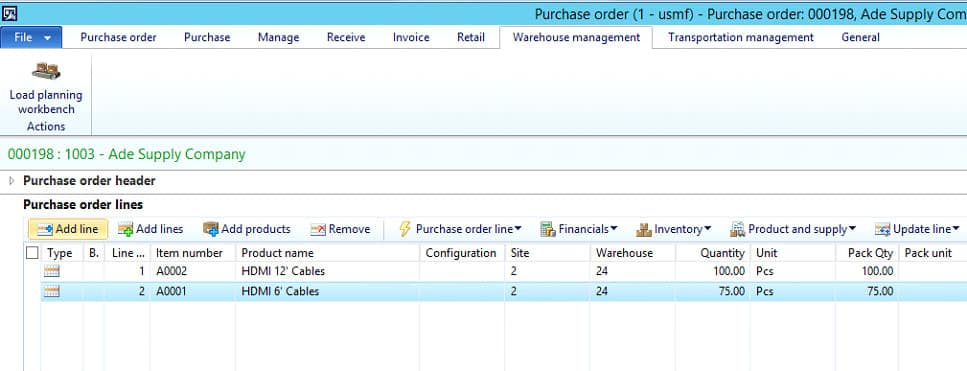Click Add products button
Viewport: 967px width, 371px height.
point(247,229)
